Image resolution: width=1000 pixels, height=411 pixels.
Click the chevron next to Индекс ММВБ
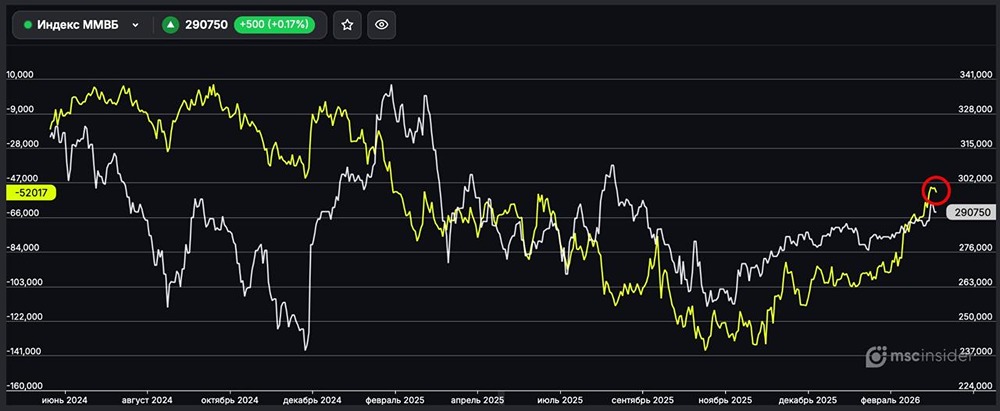(135, 25)
